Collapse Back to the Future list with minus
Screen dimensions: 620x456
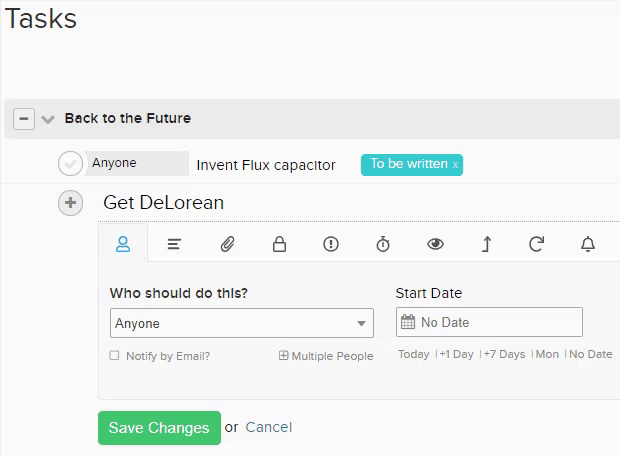click(x=24, y=119)
